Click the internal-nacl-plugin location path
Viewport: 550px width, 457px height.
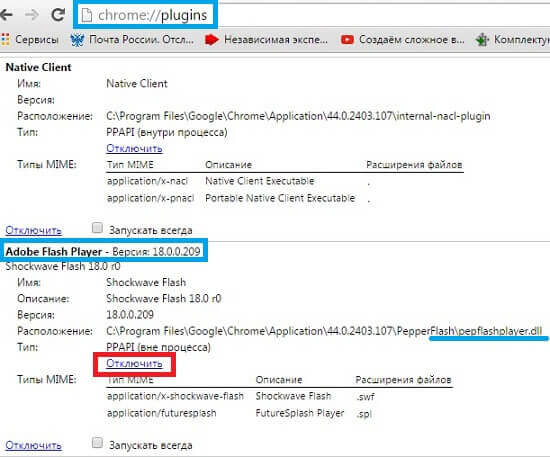298,116
